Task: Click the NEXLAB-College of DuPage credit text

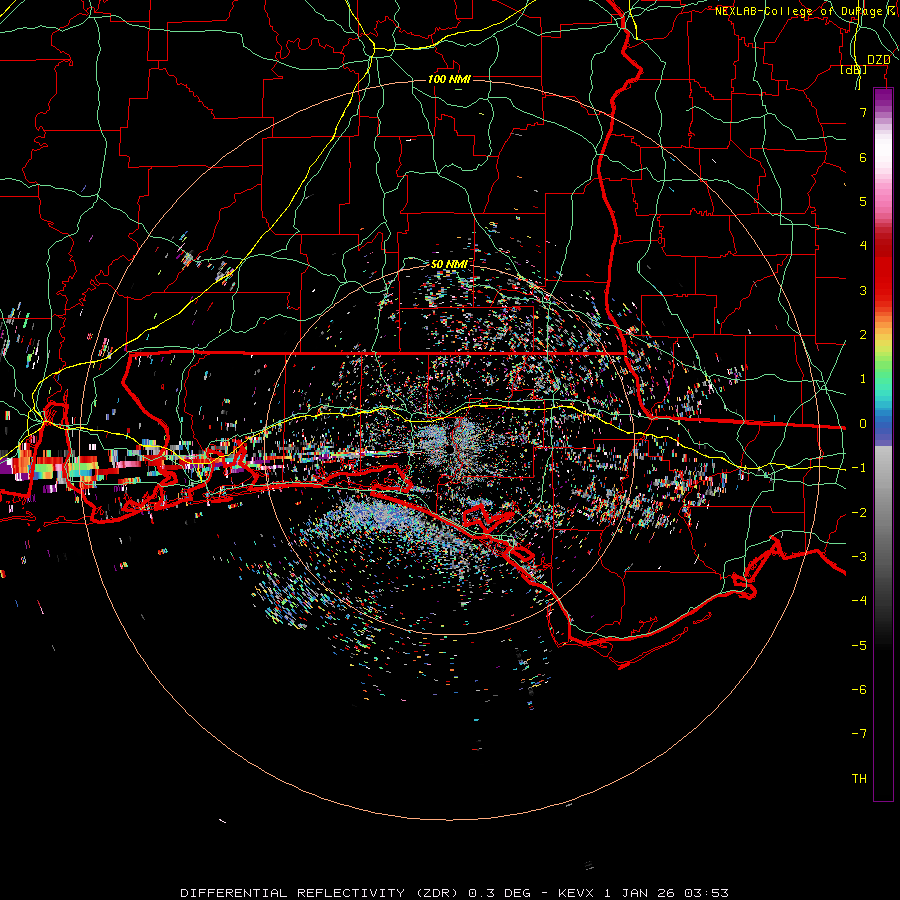Action: tap(806, 11)
